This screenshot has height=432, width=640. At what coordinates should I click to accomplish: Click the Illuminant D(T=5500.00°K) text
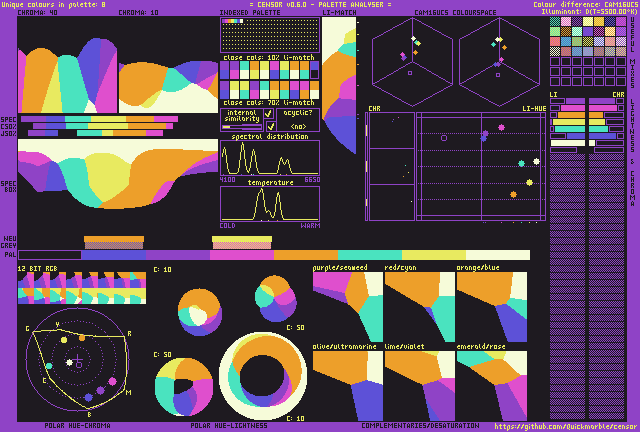(589, 11)
